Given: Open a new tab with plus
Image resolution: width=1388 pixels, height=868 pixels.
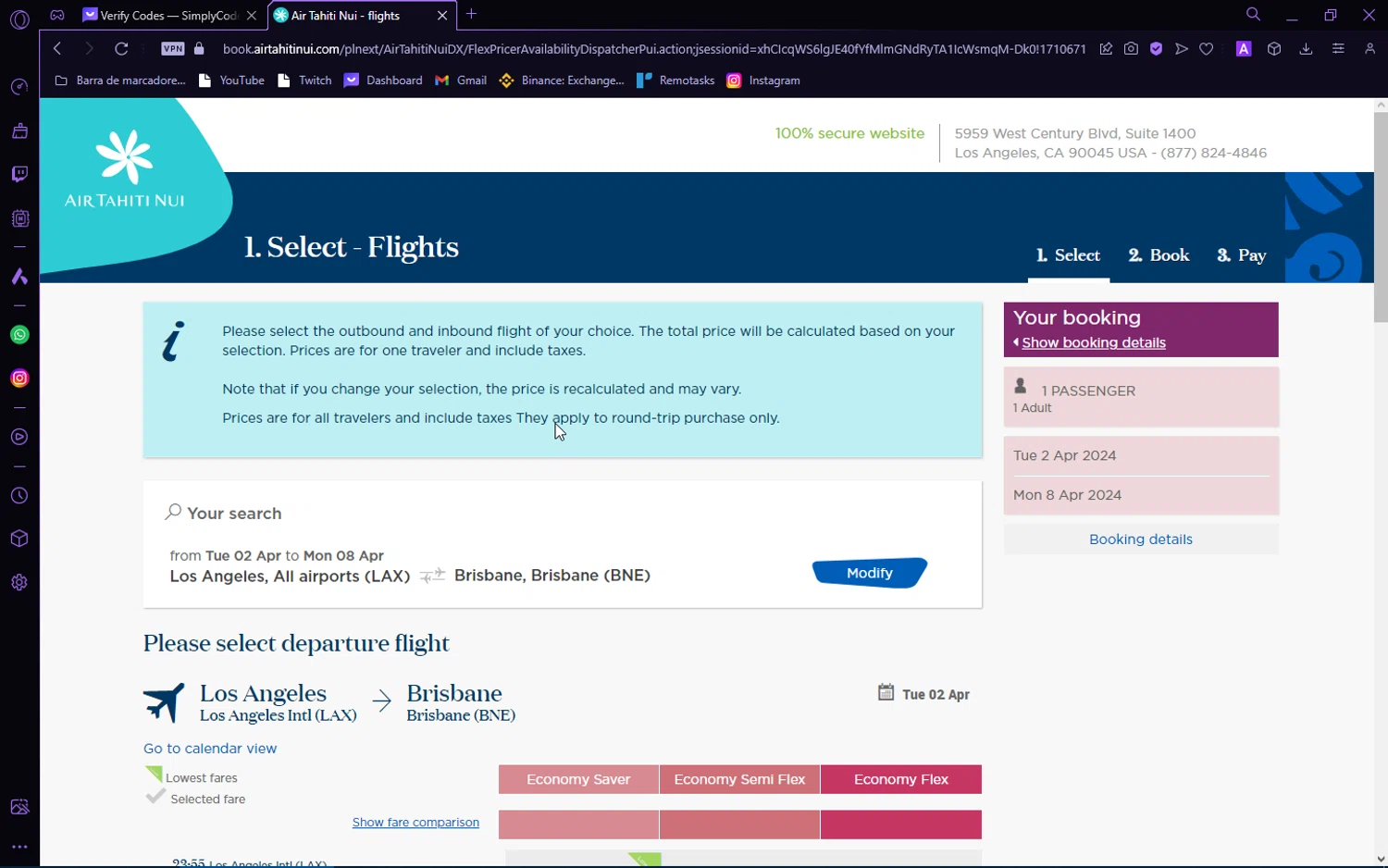Looking at the screenshot, I should tap(472, 14).
